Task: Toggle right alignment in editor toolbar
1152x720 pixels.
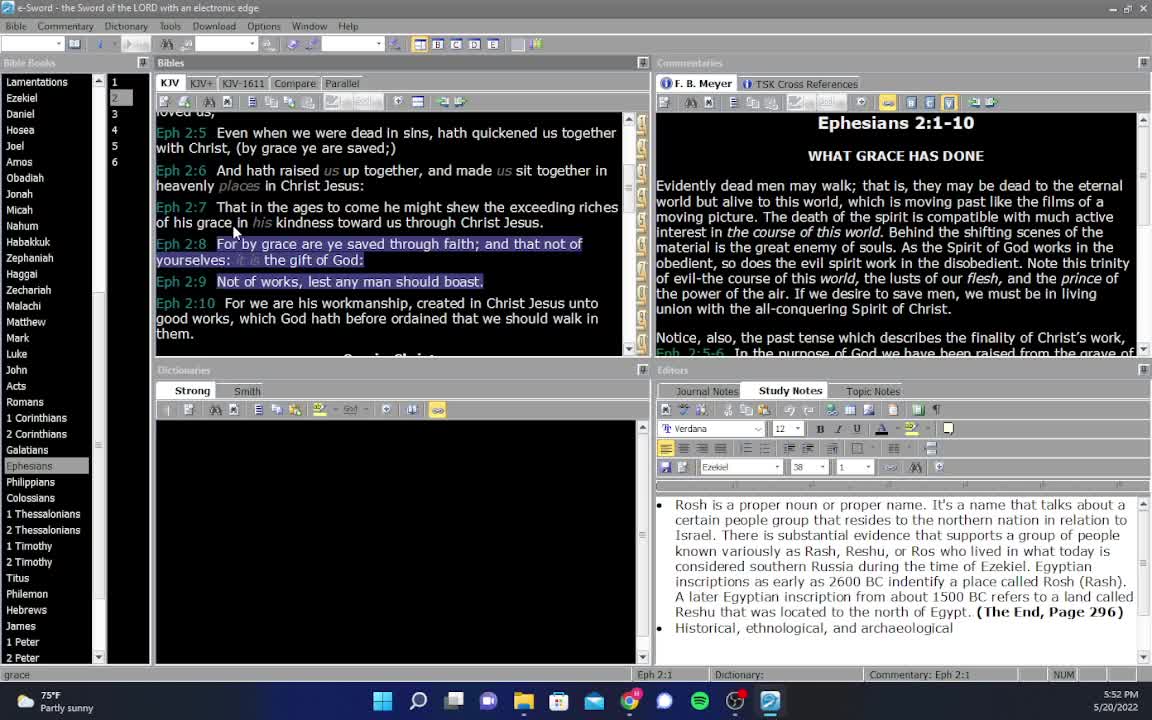Action: click(702, 448)
